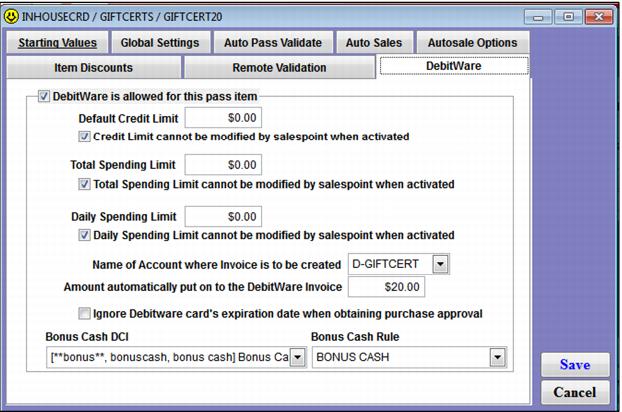Click the Bonus Cash DCI label

click(87, 337)
